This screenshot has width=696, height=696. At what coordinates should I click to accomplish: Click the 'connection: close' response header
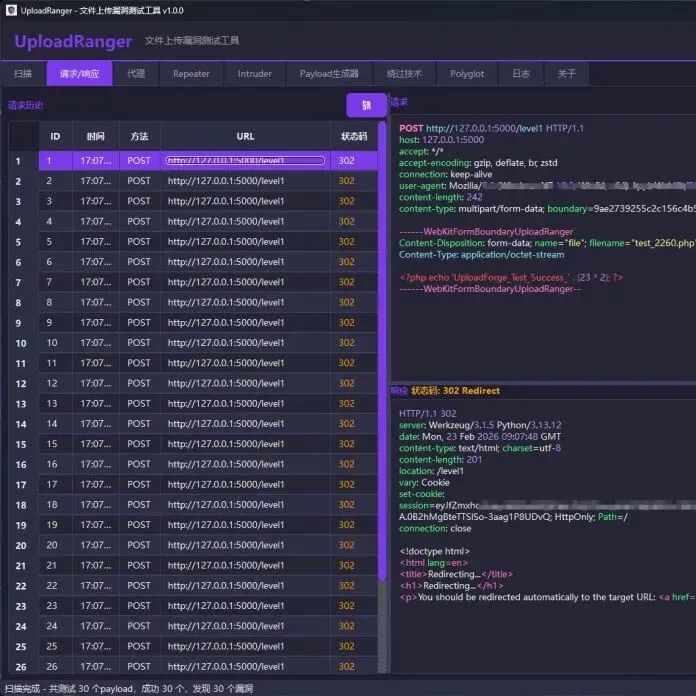pyautogui.click(x=435, y=529)
